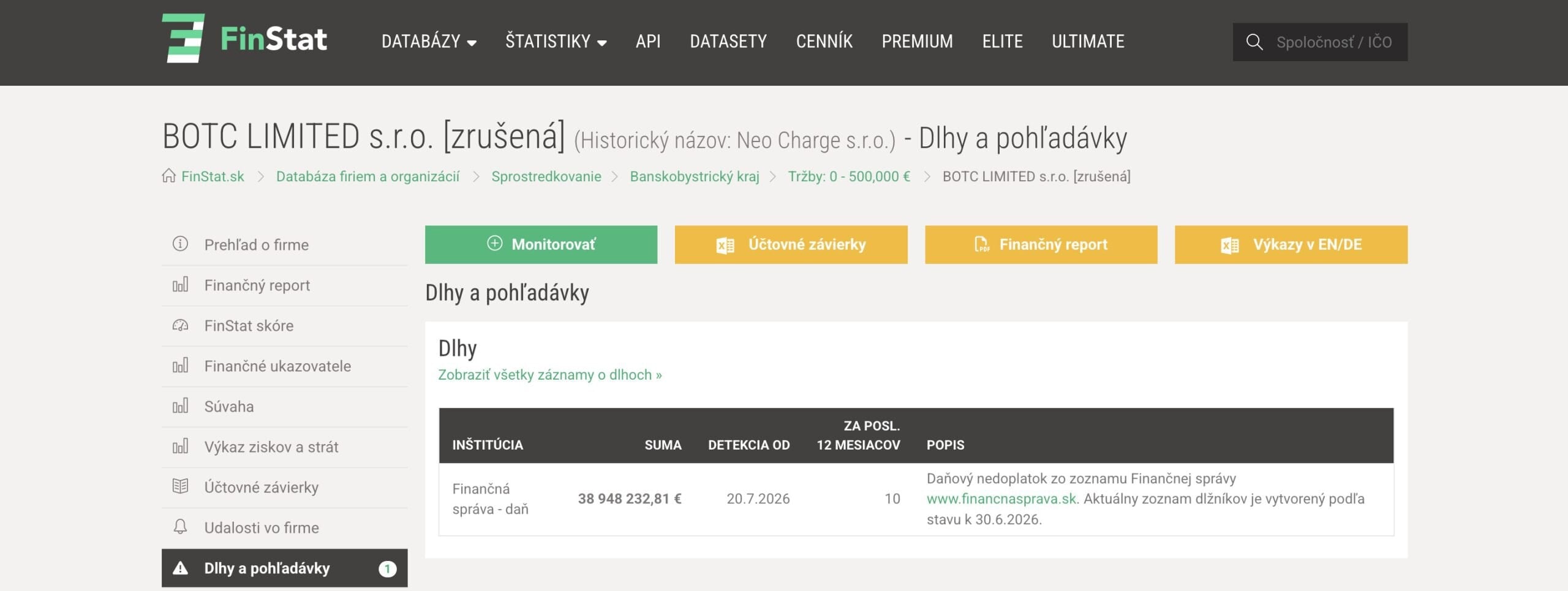
Task: Click the FinStat logo icon
Action: [x=183, y=38]
